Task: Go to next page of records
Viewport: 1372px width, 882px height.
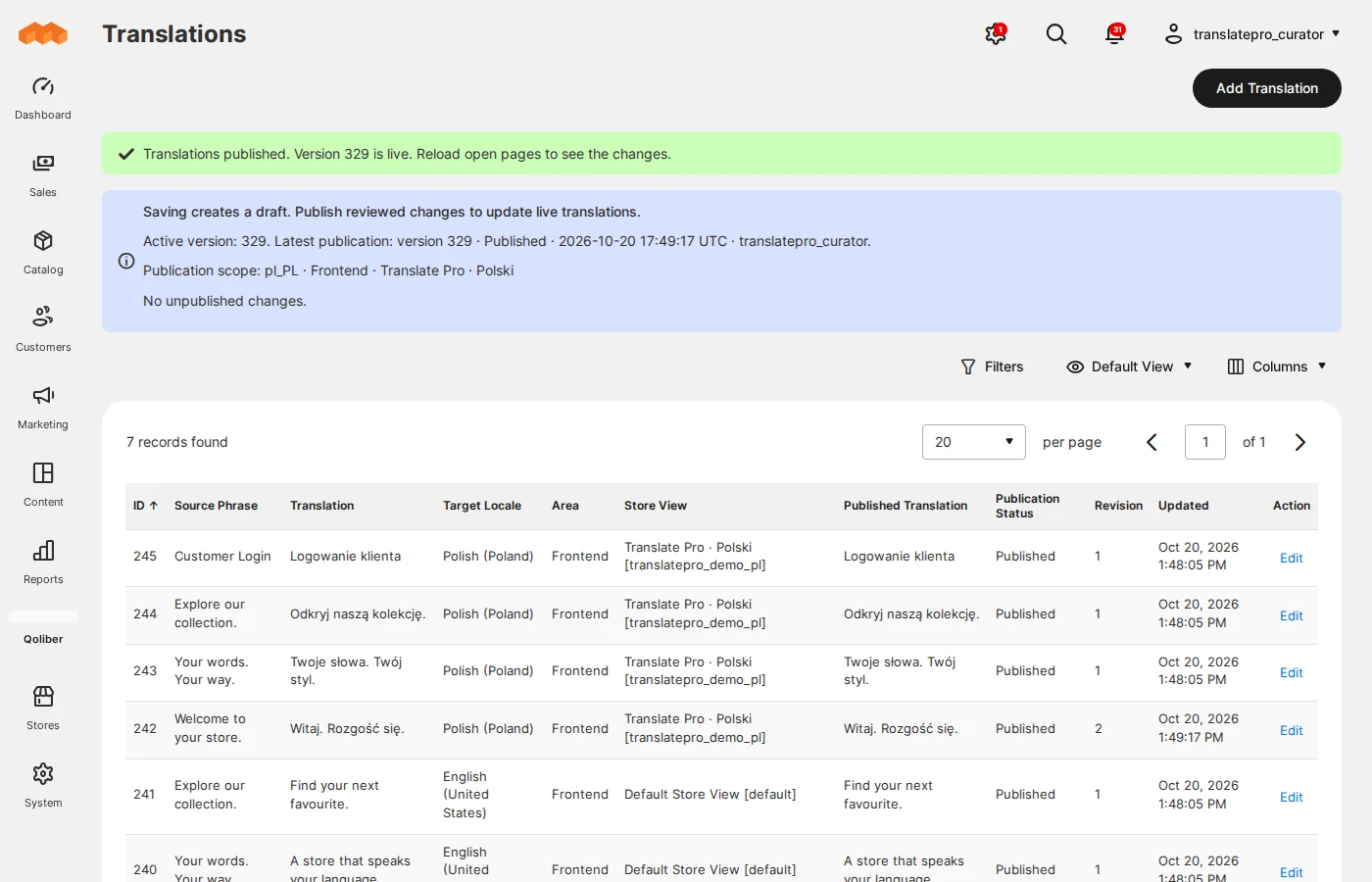Action: click(x=1300, y=442)
